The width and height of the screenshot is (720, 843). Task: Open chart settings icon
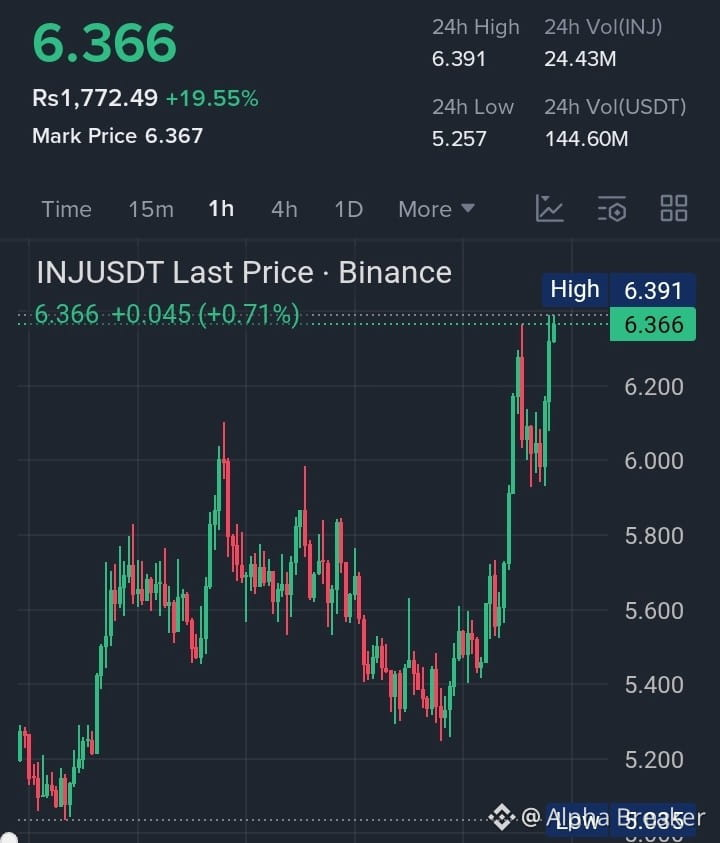(612, 209)
